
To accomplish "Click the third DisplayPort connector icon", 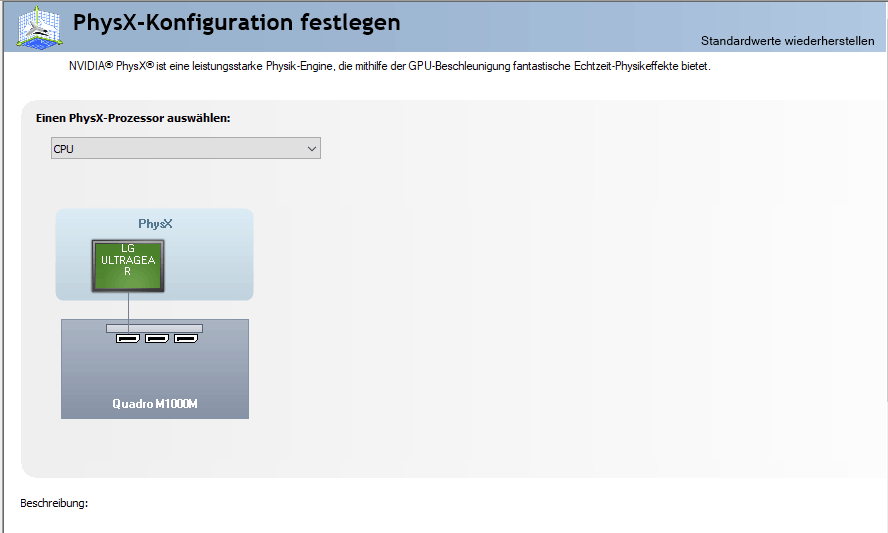I will tap(186, 338).
